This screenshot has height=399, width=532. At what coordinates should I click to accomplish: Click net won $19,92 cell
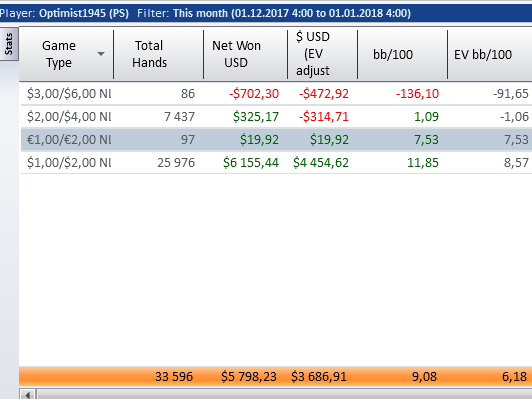(x=259, y=140)
